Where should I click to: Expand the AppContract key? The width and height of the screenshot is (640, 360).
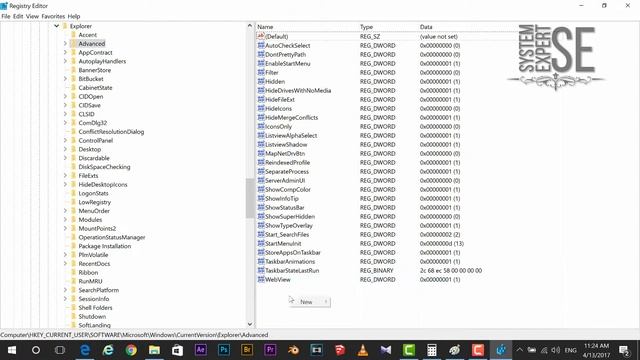point(65,52)
